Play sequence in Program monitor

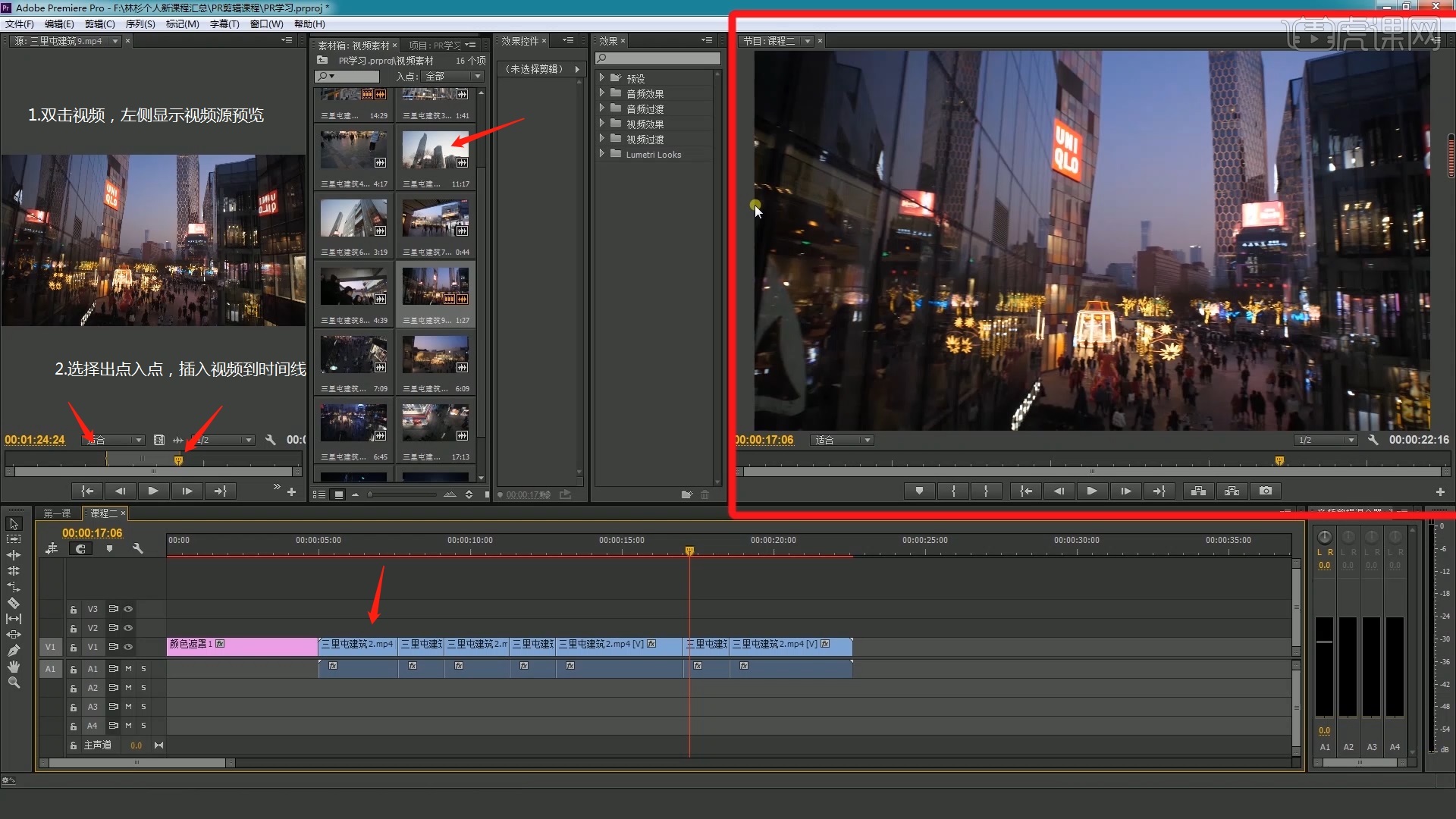click(1091, 491)
